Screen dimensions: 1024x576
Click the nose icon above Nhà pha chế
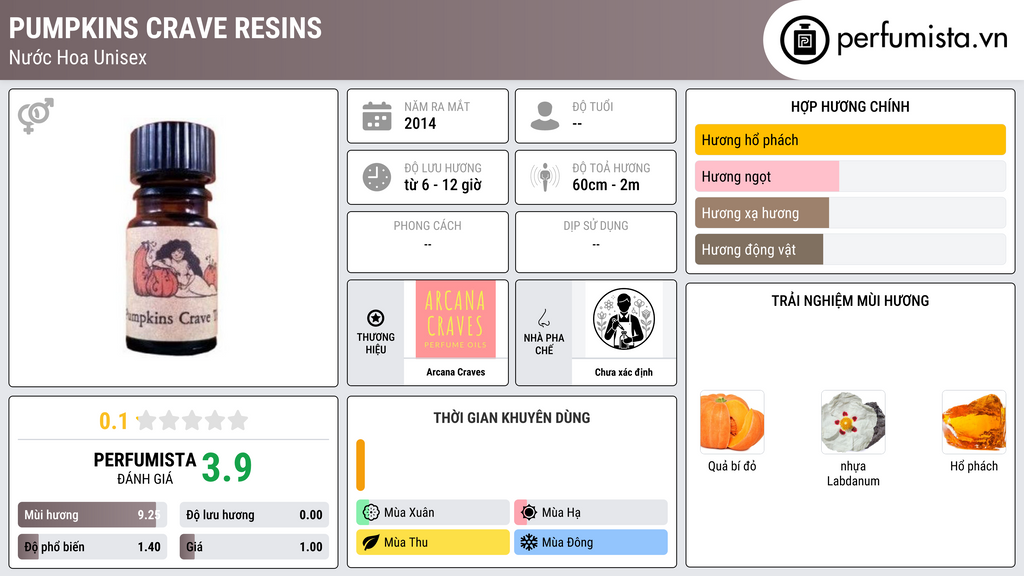[x=543, y=318]
